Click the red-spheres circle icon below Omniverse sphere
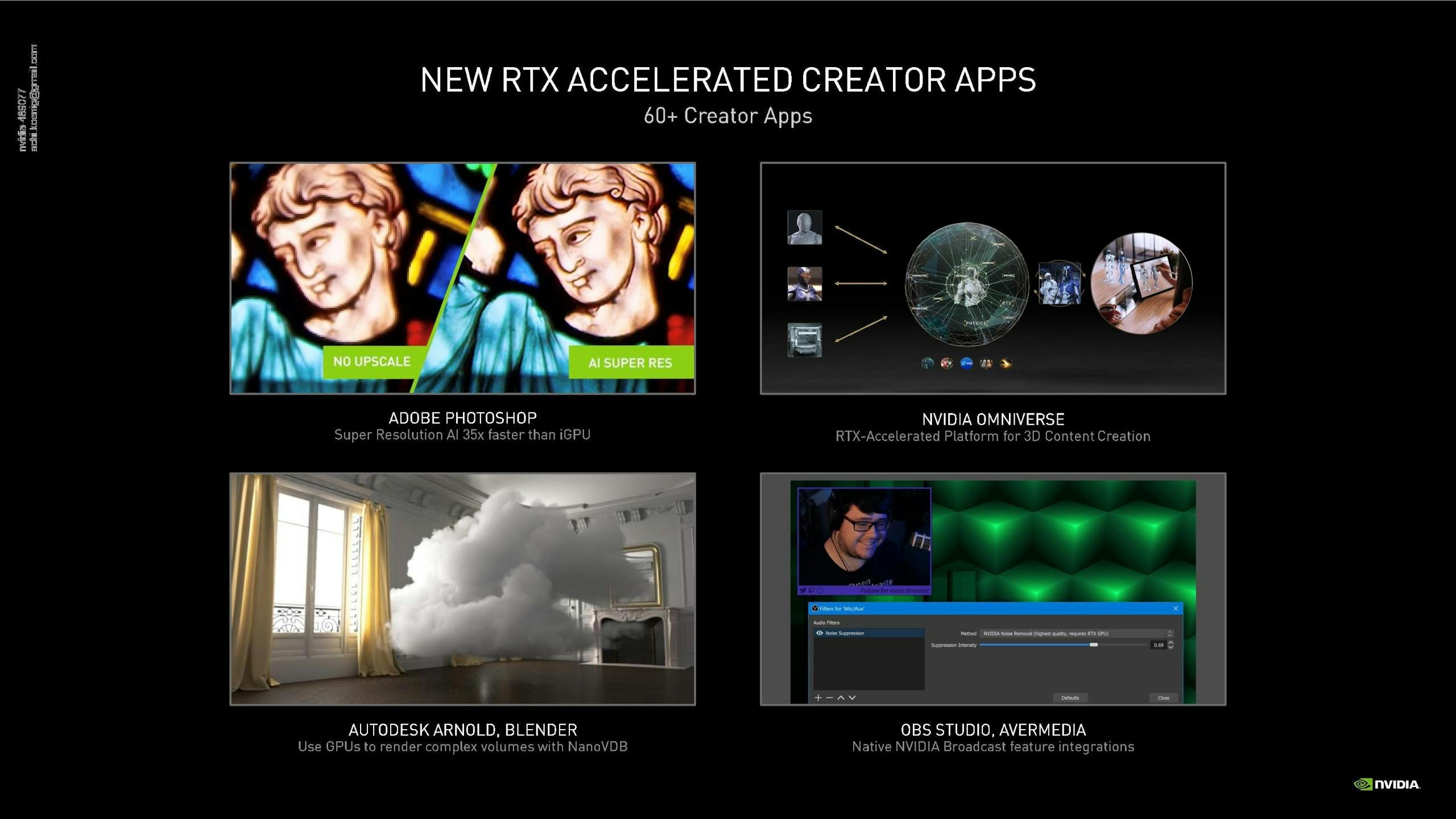This screenshot has width=1456, height=819. [946, 363]
